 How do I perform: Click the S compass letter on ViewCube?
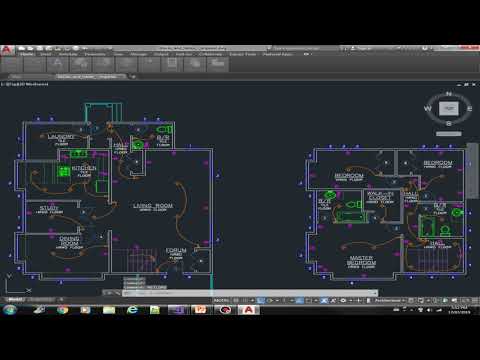coord(449,123)
